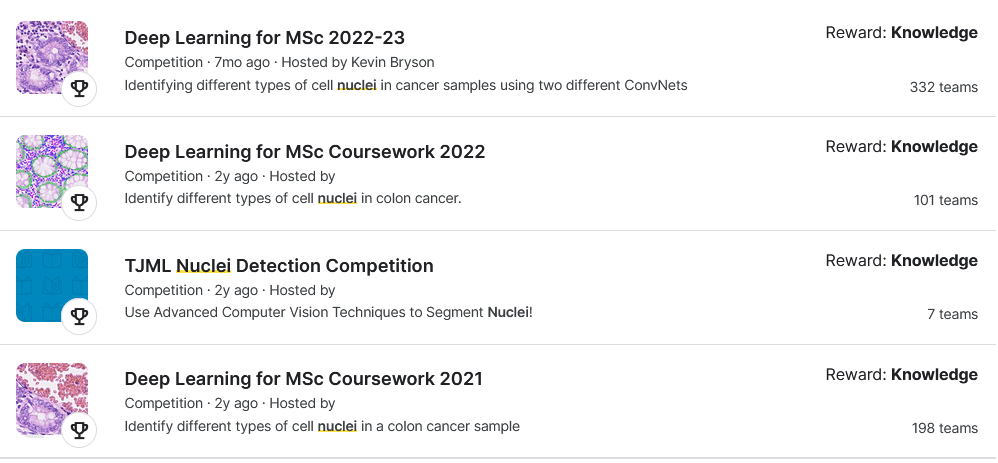
Task: Open the Coursework 2021 tissue image thumbnail
Action: point(52,399)
